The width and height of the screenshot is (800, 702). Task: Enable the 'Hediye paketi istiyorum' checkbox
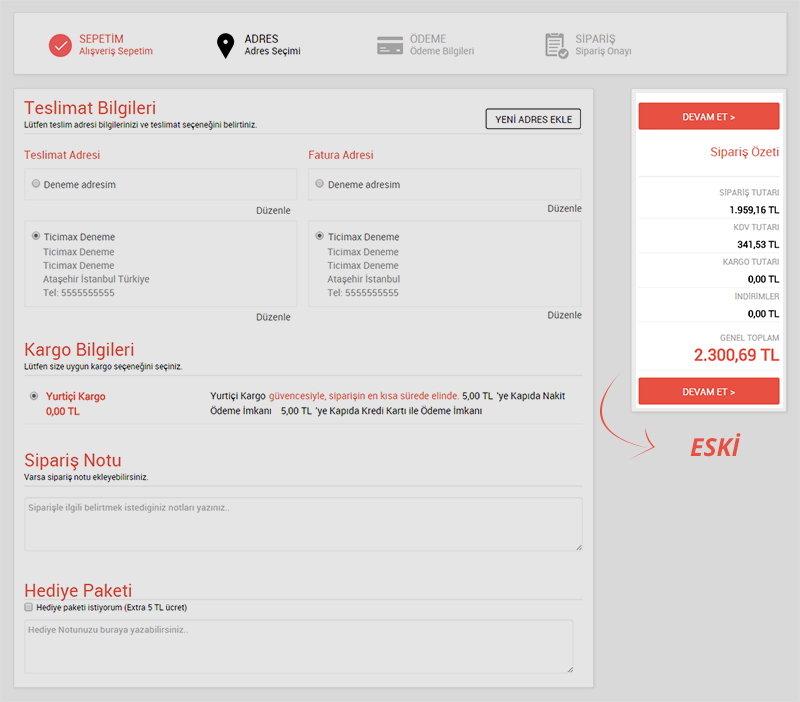(x=29, y=607)
